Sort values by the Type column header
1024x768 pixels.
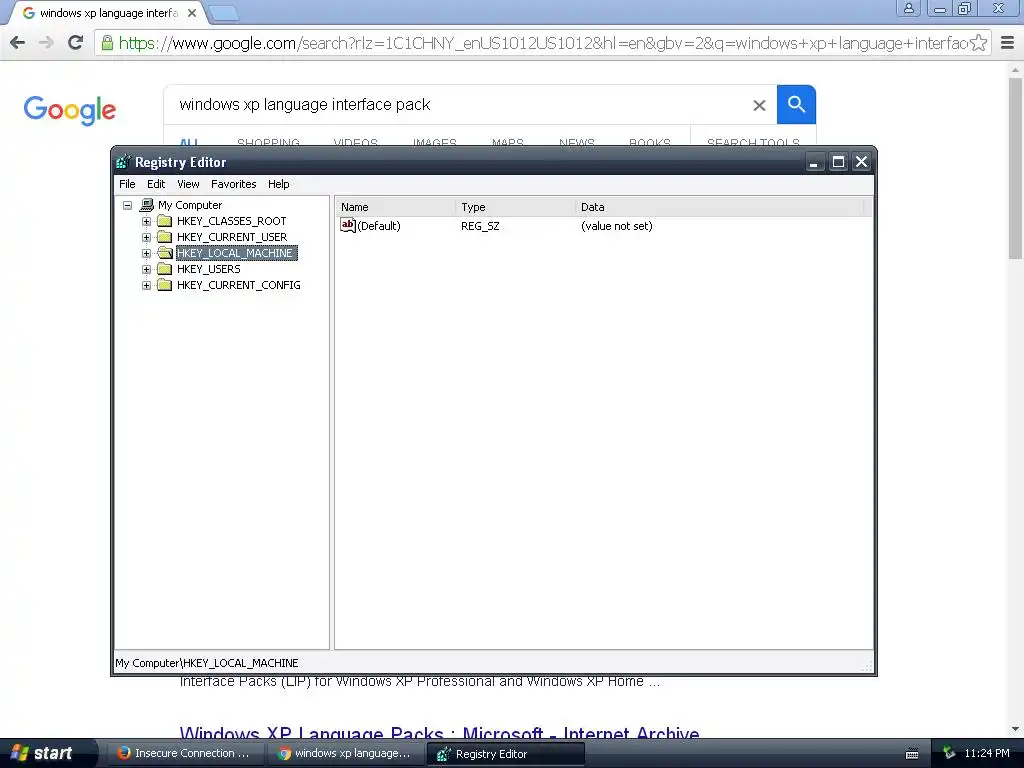click(515, 207)
